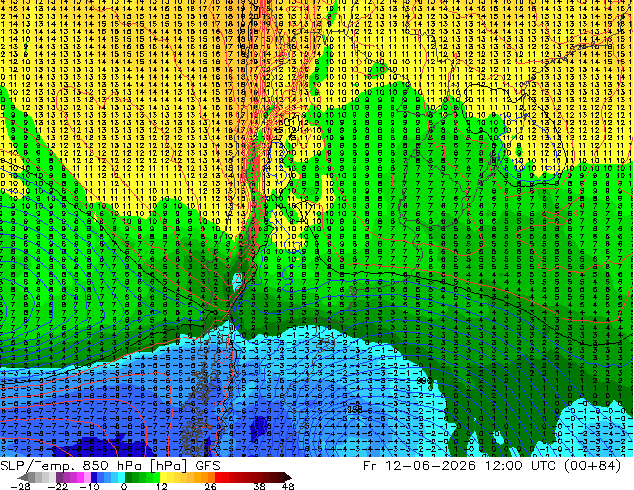Click the forecast offset "(00+84)"
The width and height of the screenshot is (634, 490).
(592, 466)
